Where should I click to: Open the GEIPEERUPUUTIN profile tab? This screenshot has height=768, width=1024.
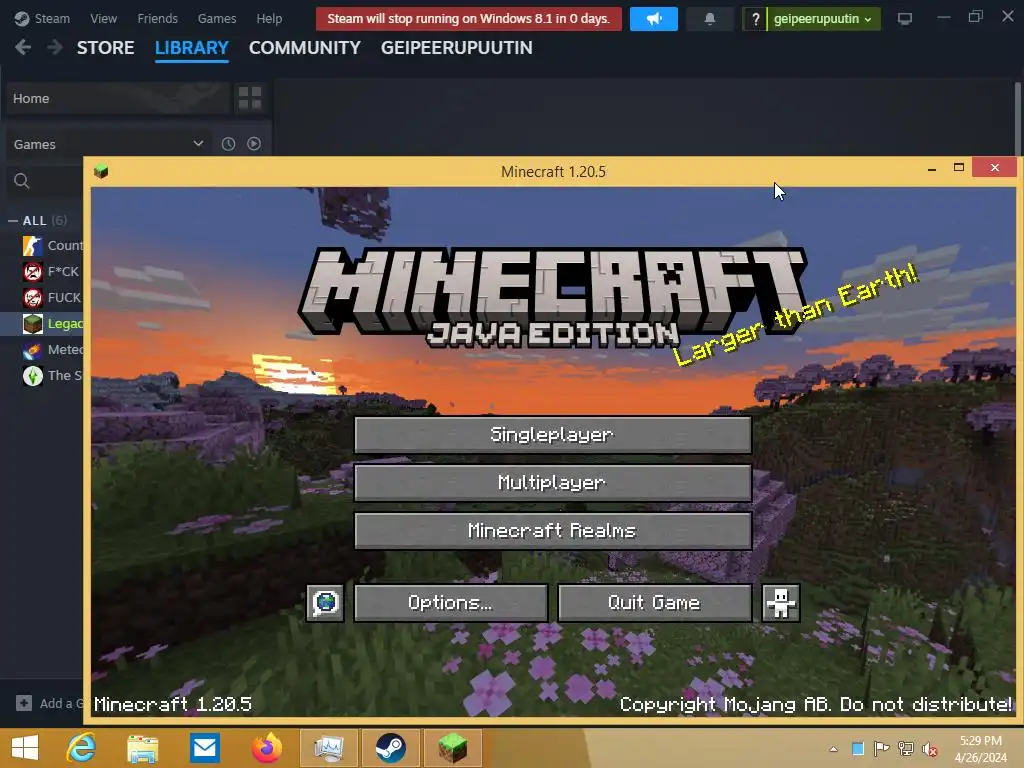[x=456, y=48]
